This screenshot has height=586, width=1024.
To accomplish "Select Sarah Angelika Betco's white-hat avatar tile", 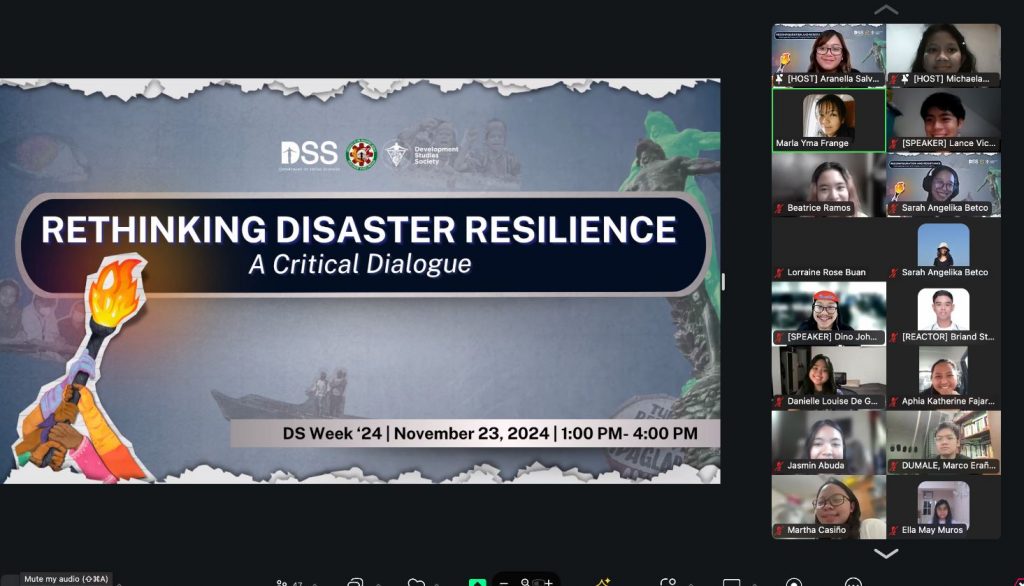I will (944, 249).
